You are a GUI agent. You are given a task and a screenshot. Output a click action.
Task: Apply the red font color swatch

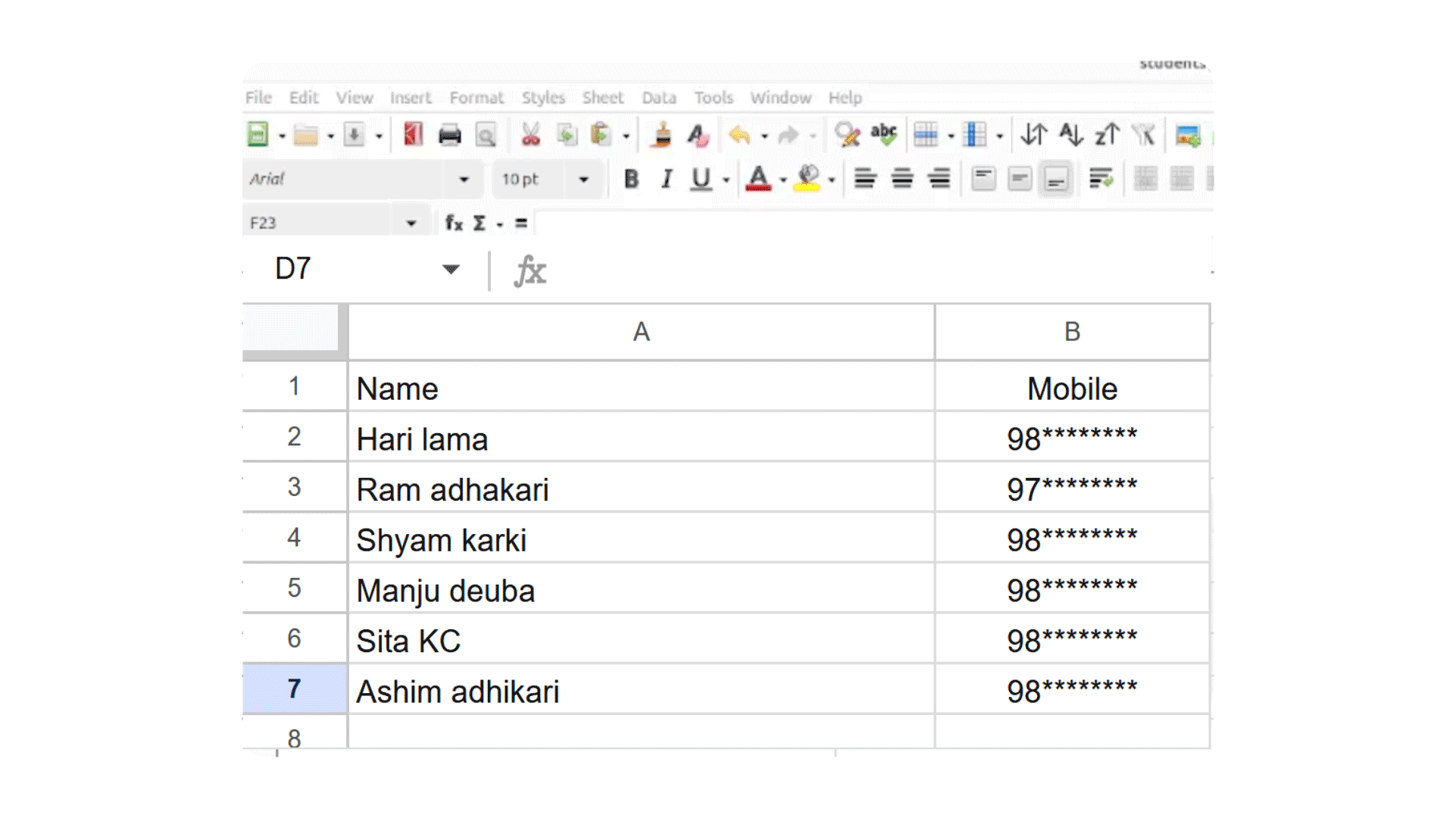(x=758, y=179)
